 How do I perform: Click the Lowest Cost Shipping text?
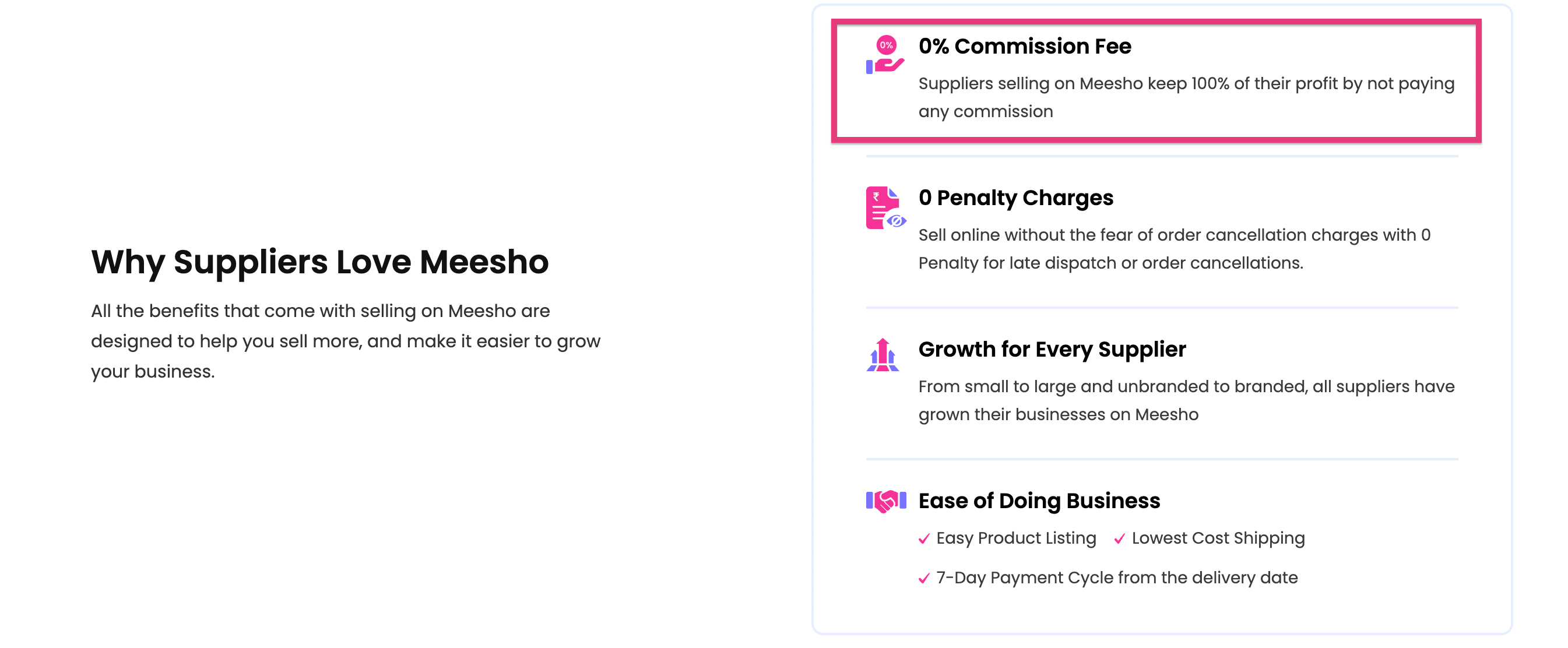coord(1218,538)
